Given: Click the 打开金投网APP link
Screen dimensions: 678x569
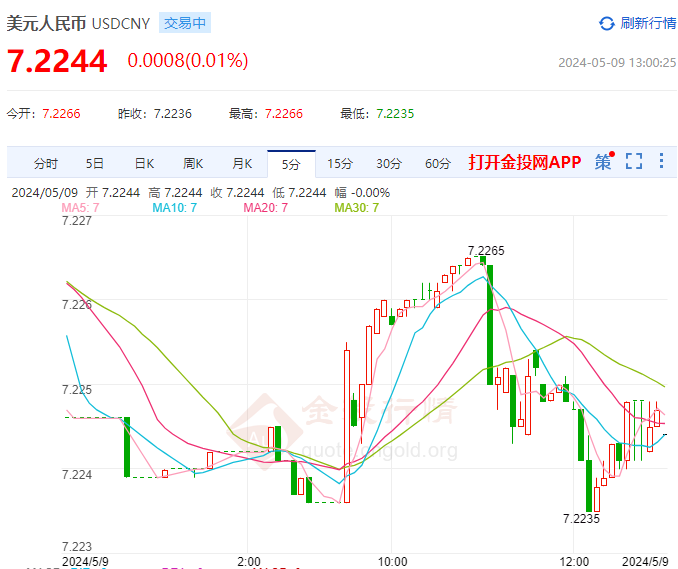Looking at the screenshot, I should click(525, 163).
